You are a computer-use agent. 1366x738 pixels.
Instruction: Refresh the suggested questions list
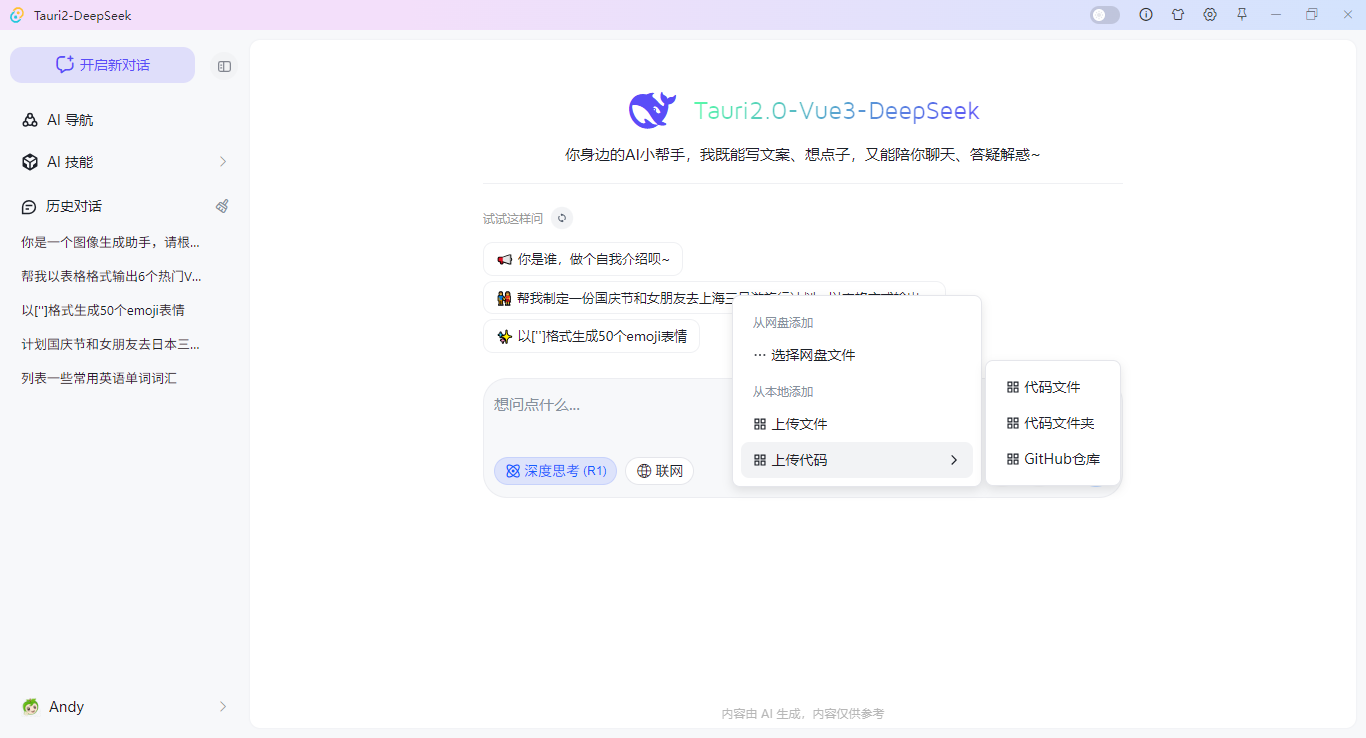pyautogui.click(x=562, y=218)
